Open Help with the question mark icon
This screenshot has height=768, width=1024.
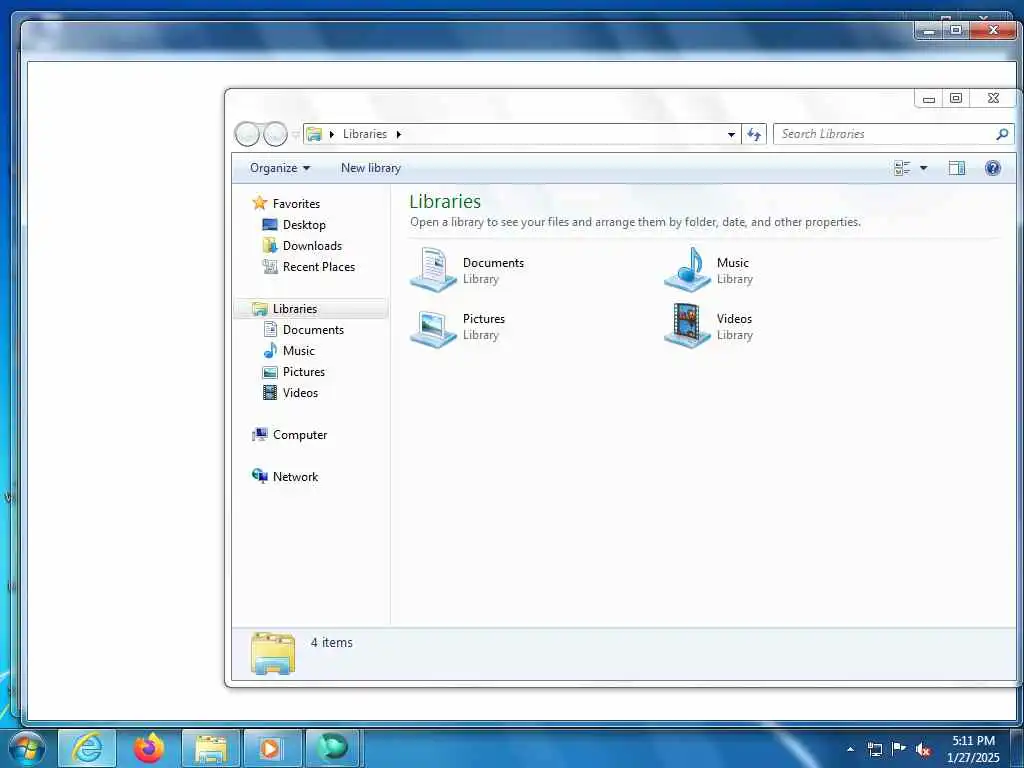click(993, 168)
